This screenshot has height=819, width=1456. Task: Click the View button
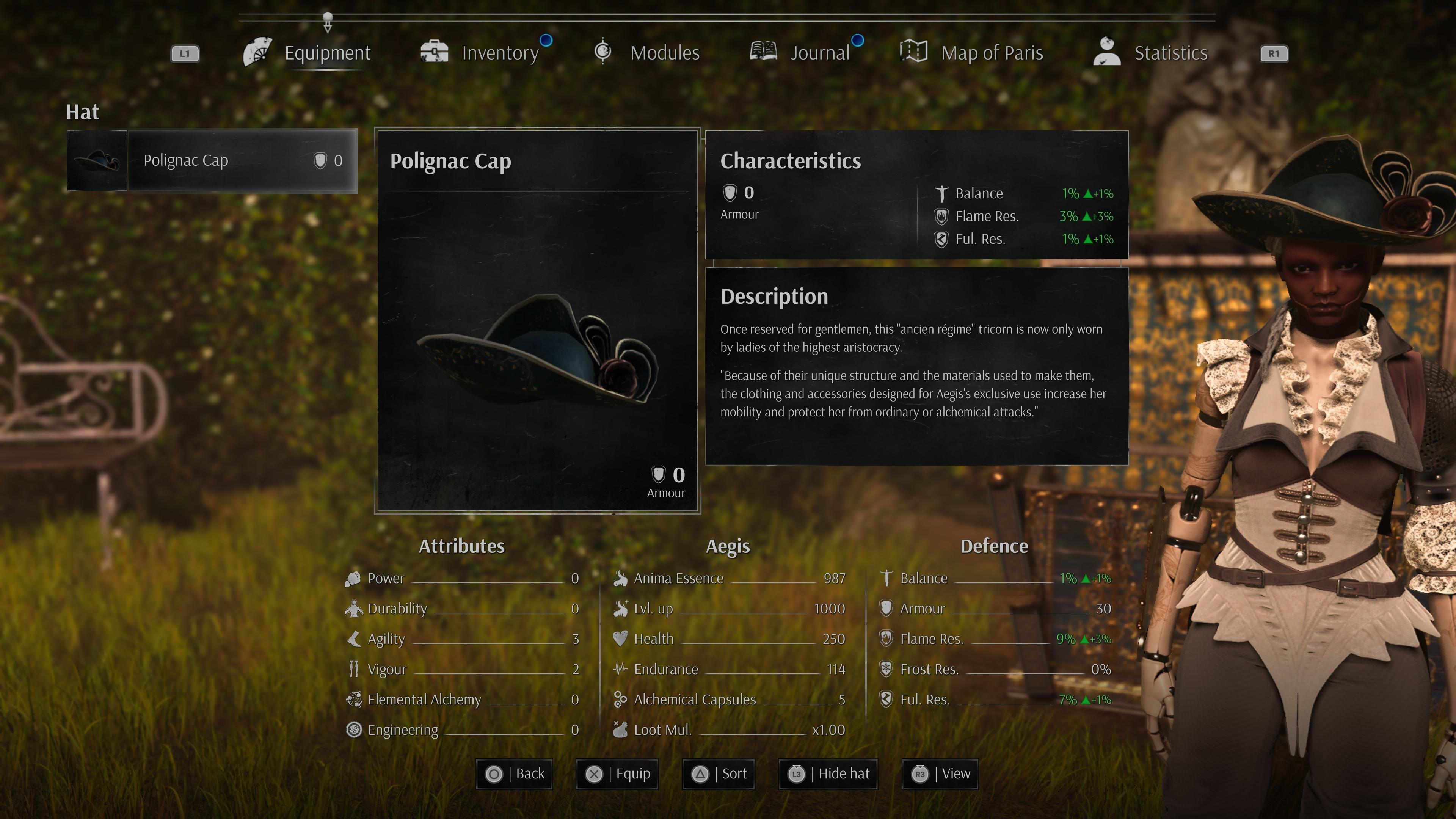940,774
